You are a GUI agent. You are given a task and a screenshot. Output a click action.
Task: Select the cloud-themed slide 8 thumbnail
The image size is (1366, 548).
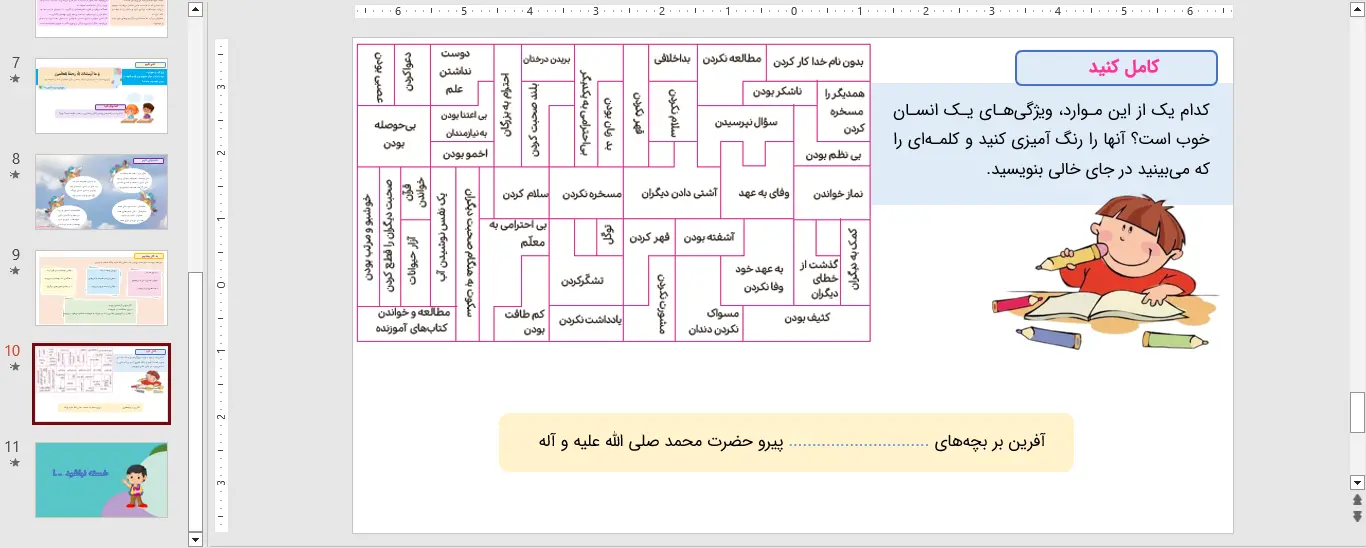click(x=101, y=191)
